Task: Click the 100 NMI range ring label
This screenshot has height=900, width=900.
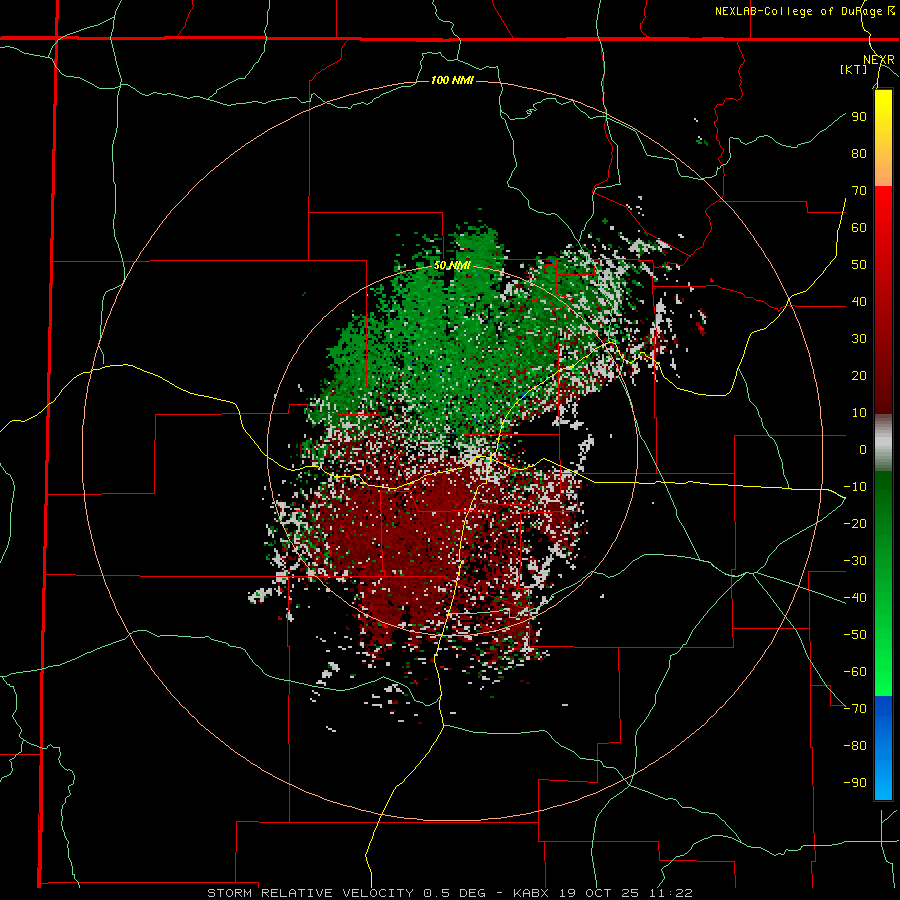Action: click(452, 80)
